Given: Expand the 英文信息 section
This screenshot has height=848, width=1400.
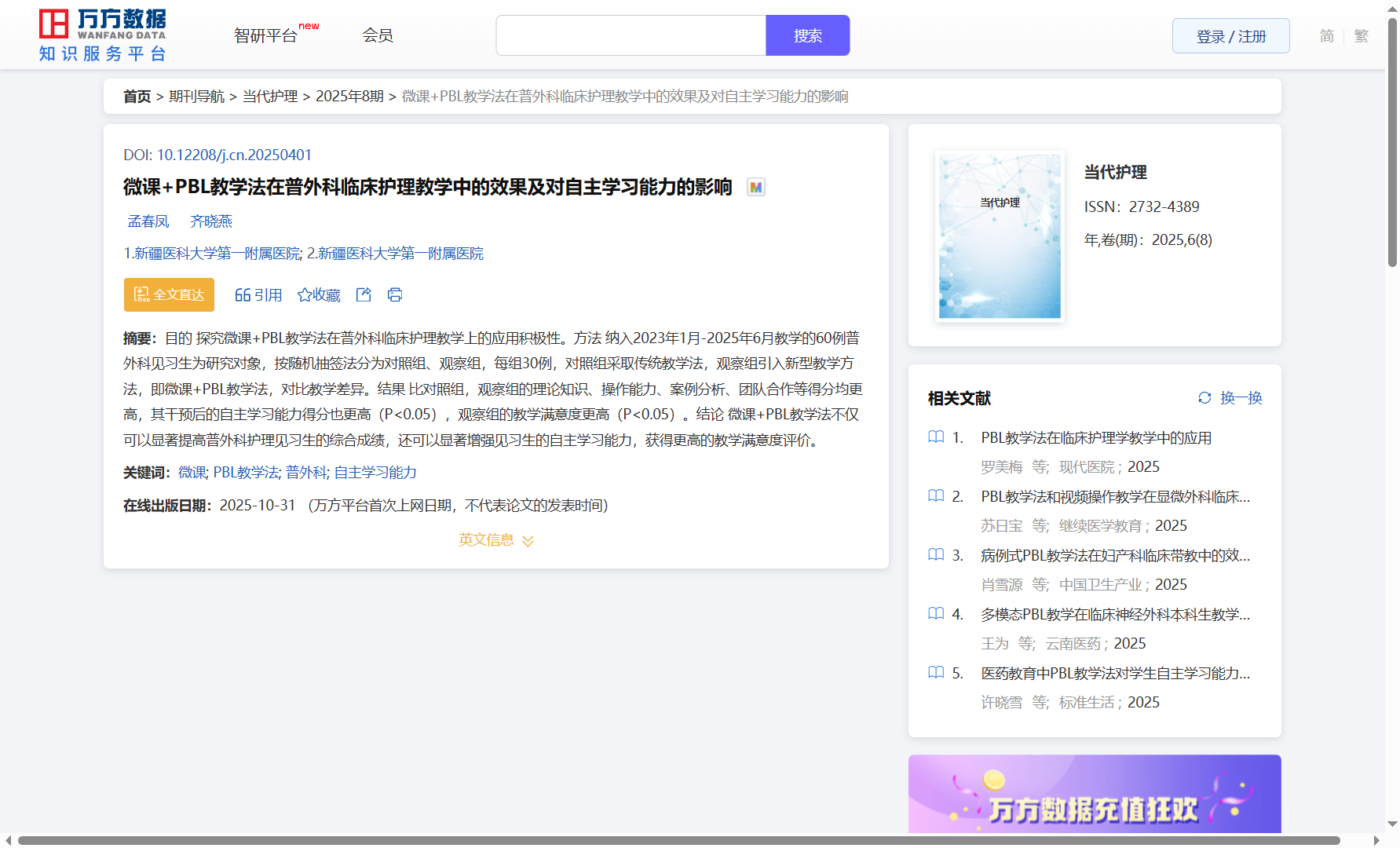Looking at the screenshot, I should (x=495, y=539).
